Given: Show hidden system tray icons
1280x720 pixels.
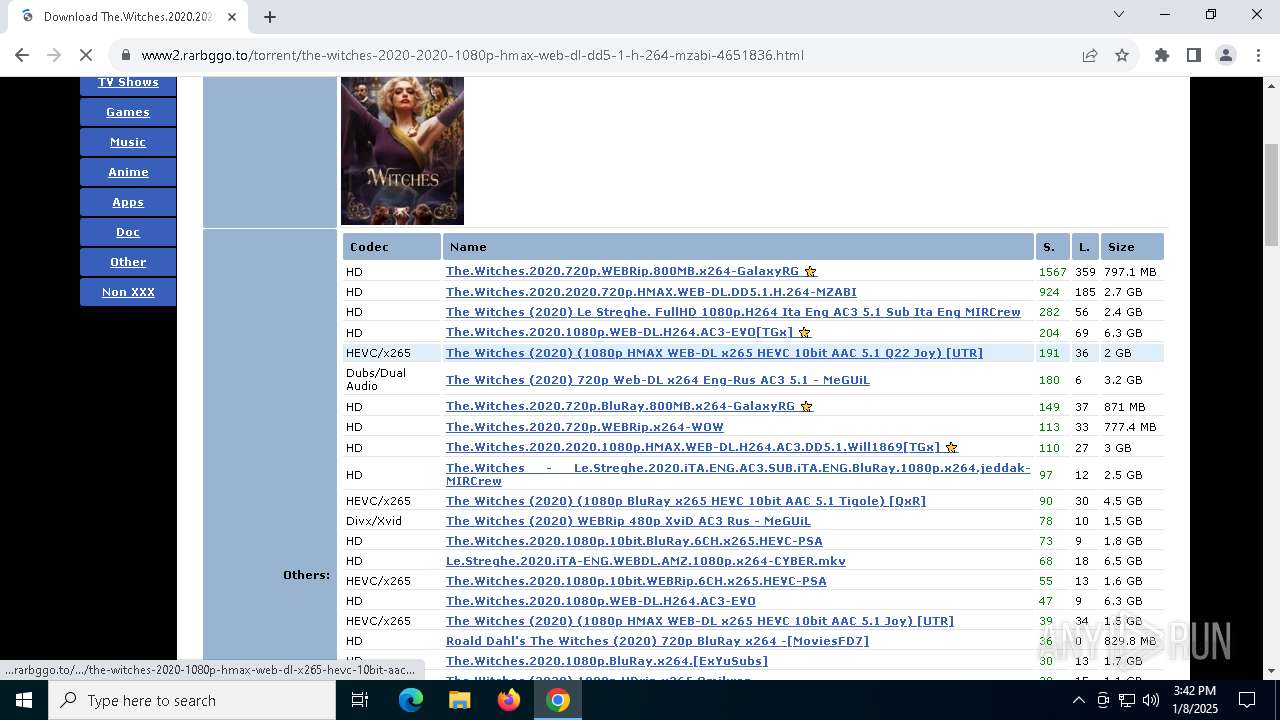Looking at the screenshot, I should [x=1078, y=700].
